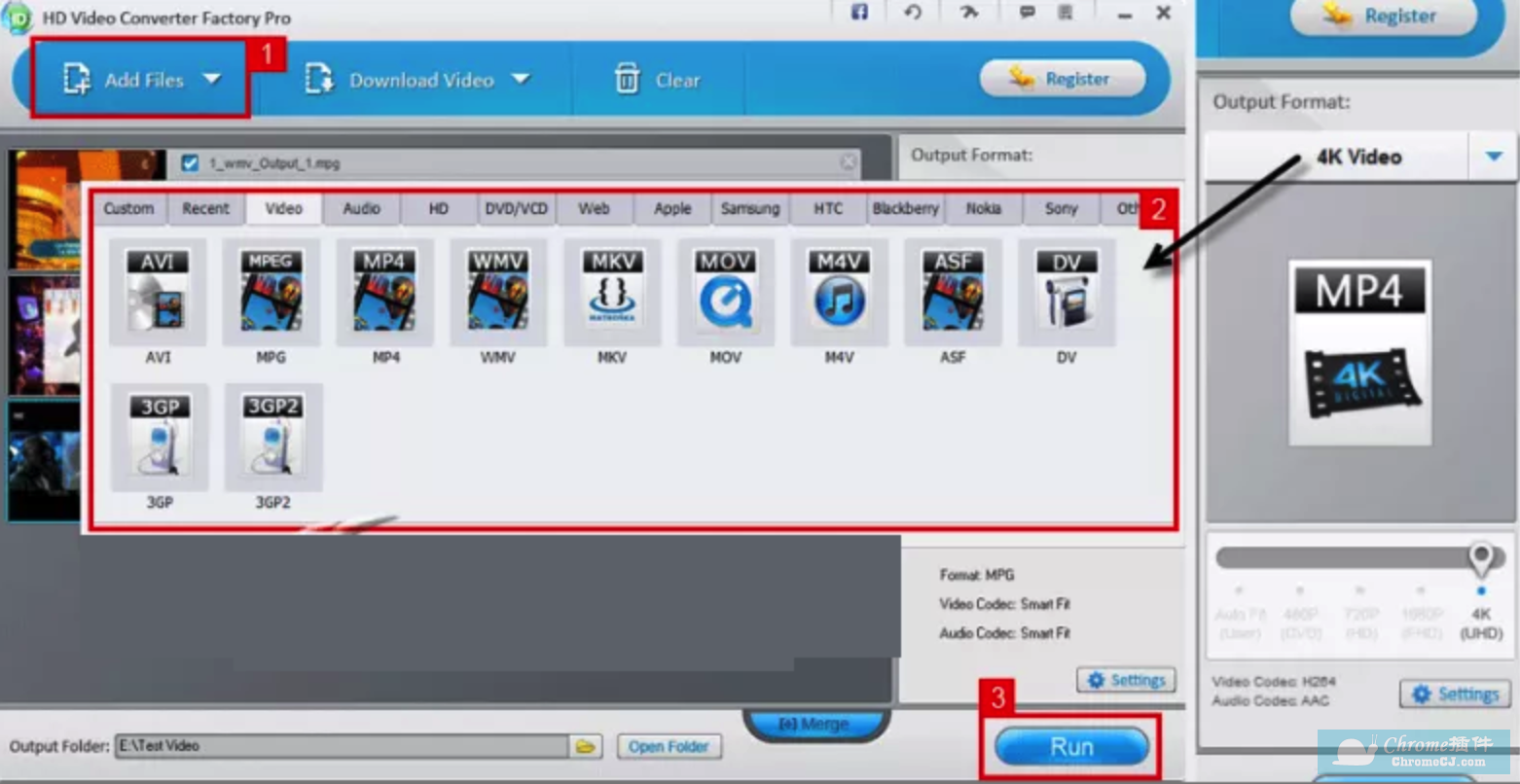Browse output folder with folder icon
Screen dimensions: 1520x784
[585, 746]
